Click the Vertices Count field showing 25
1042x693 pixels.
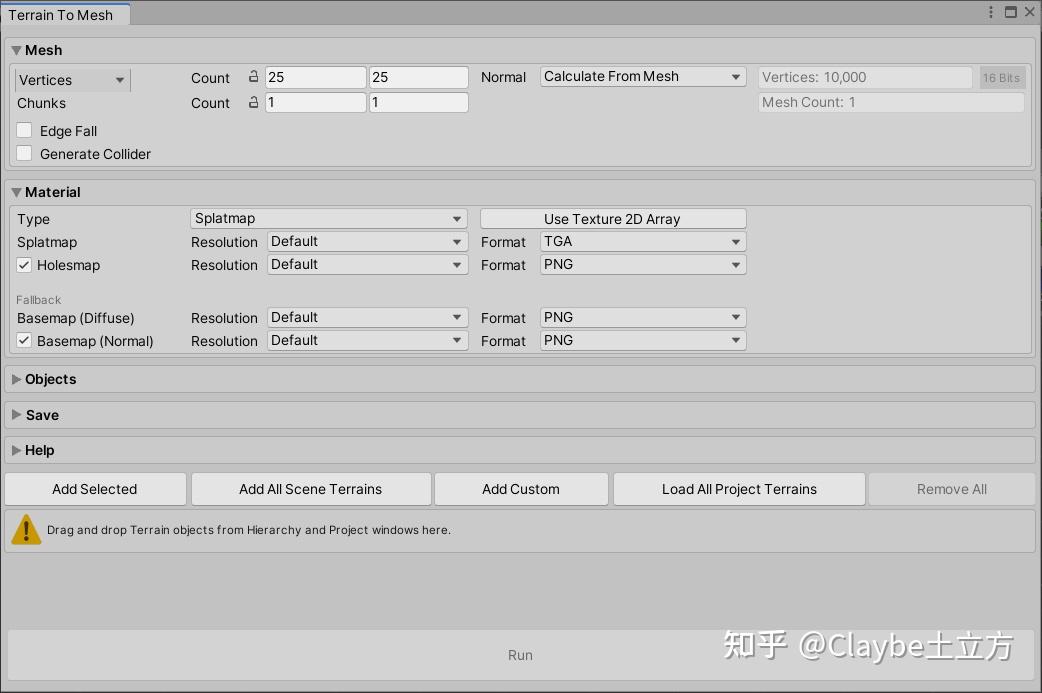pos(315,76)
